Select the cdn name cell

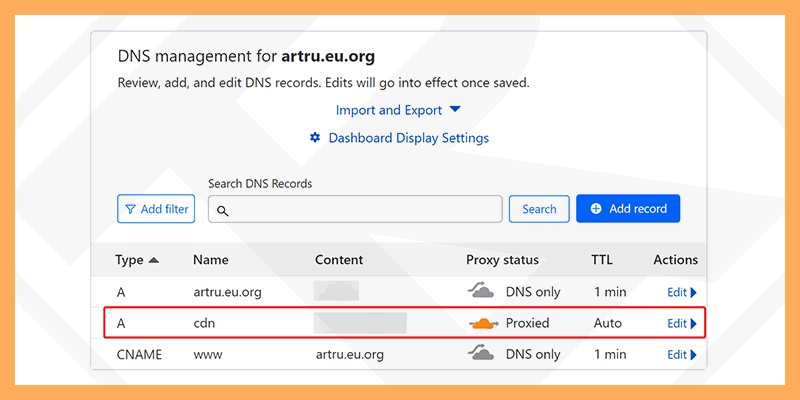click(x=204, y=323)
